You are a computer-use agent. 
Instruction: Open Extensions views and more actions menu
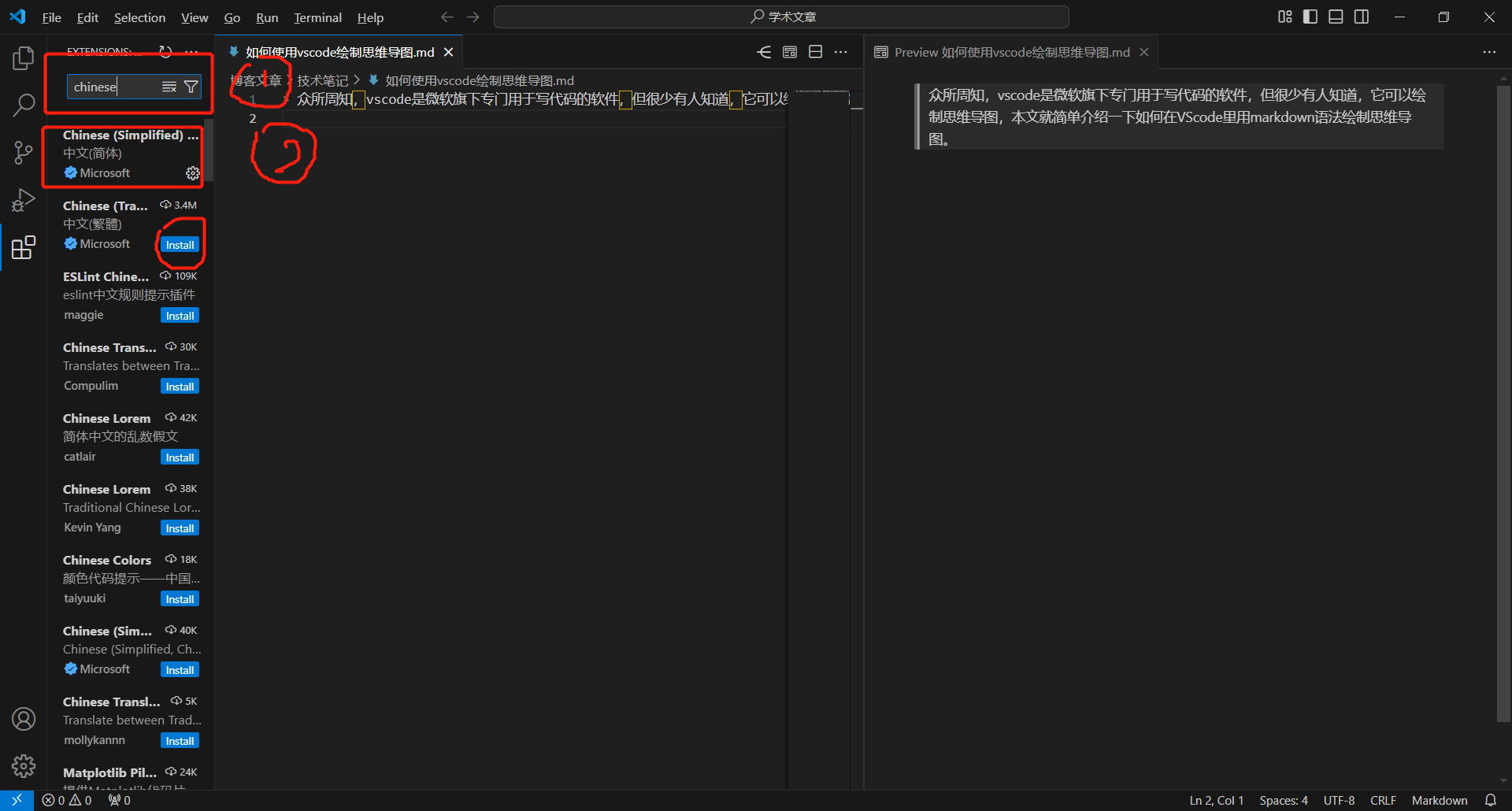[x=191, y=51]
